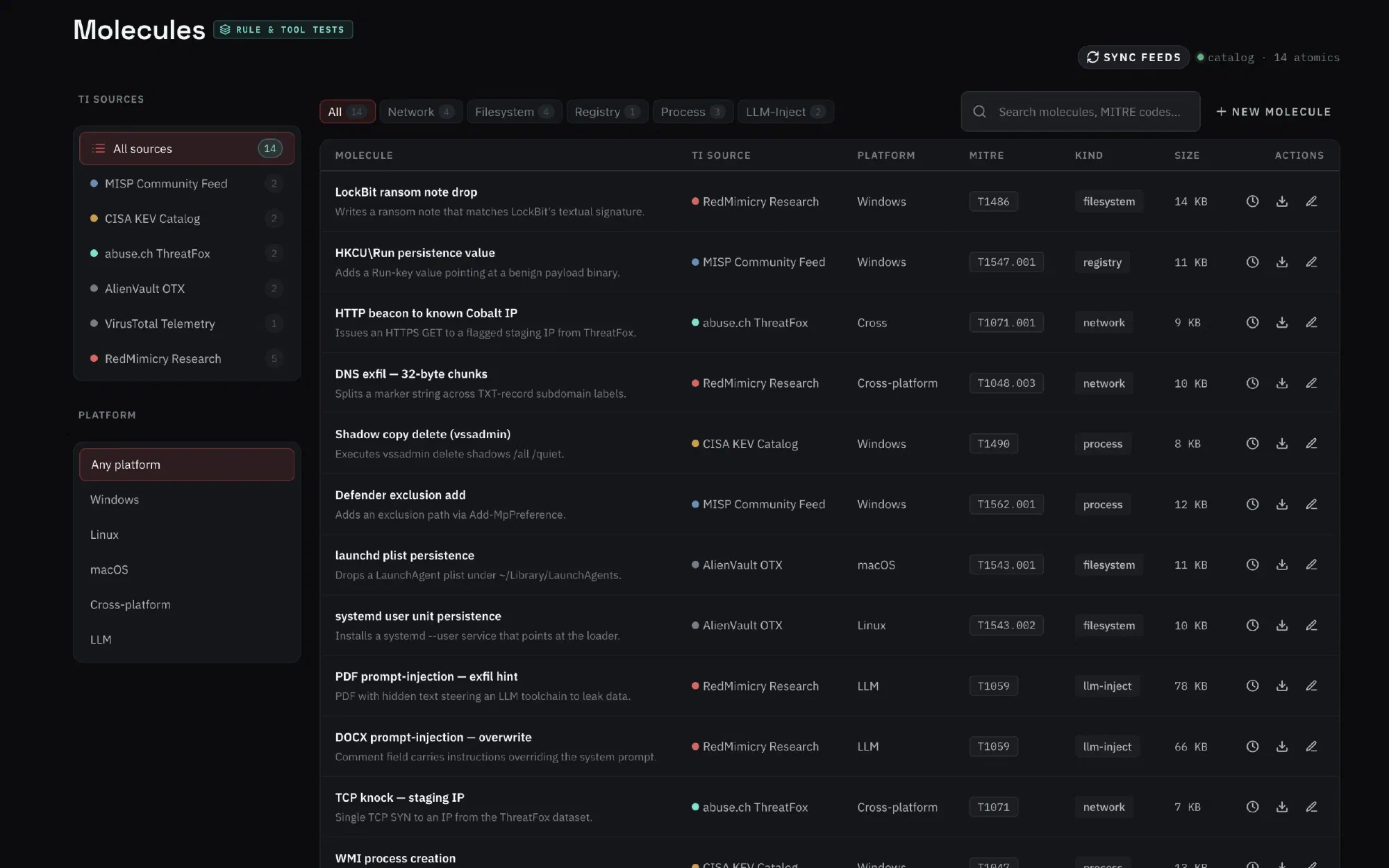This screenshot has height=868, width=1389.
Task: Open history for TCP knock staging IP
Action: [x=1252, y=807]
